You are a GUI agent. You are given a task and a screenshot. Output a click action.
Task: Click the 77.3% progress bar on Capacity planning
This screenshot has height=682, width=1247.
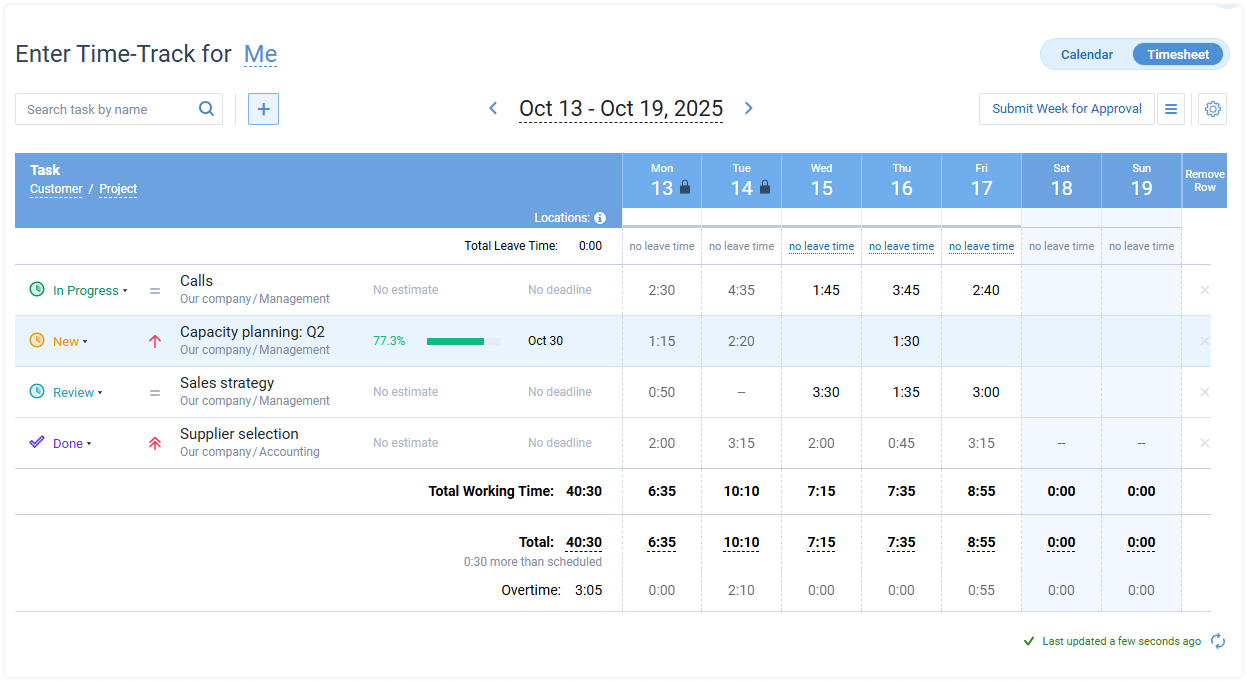point(464,340)
